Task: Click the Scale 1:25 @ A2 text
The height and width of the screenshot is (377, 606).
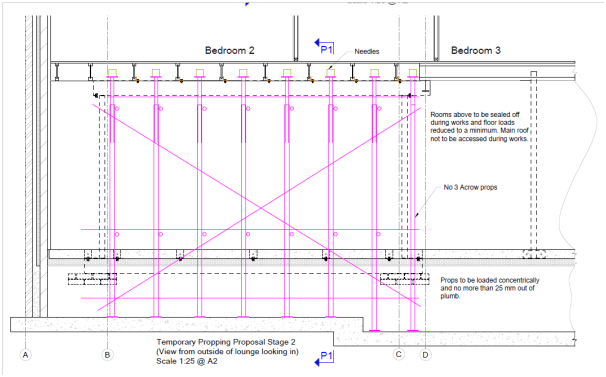Action: click(x=187, y=361)
